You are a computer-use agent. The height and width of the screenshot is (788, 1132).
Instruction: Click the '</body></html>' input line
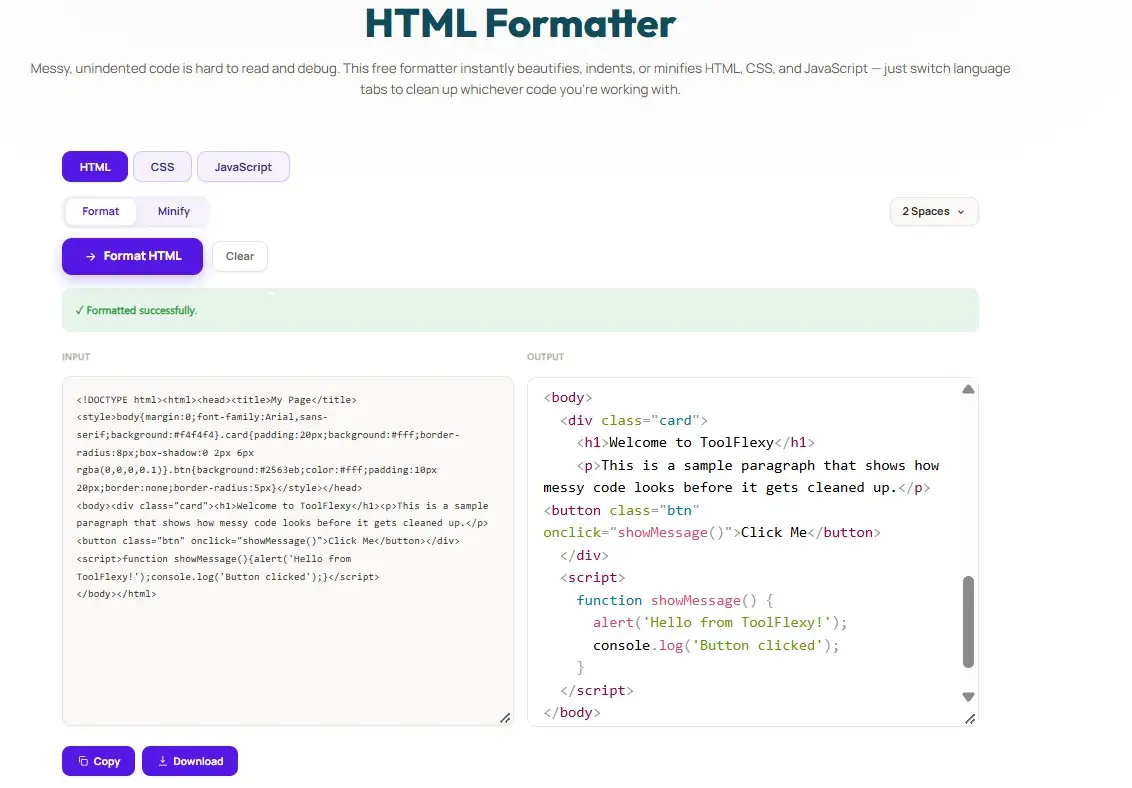click(x=116, y=594)
